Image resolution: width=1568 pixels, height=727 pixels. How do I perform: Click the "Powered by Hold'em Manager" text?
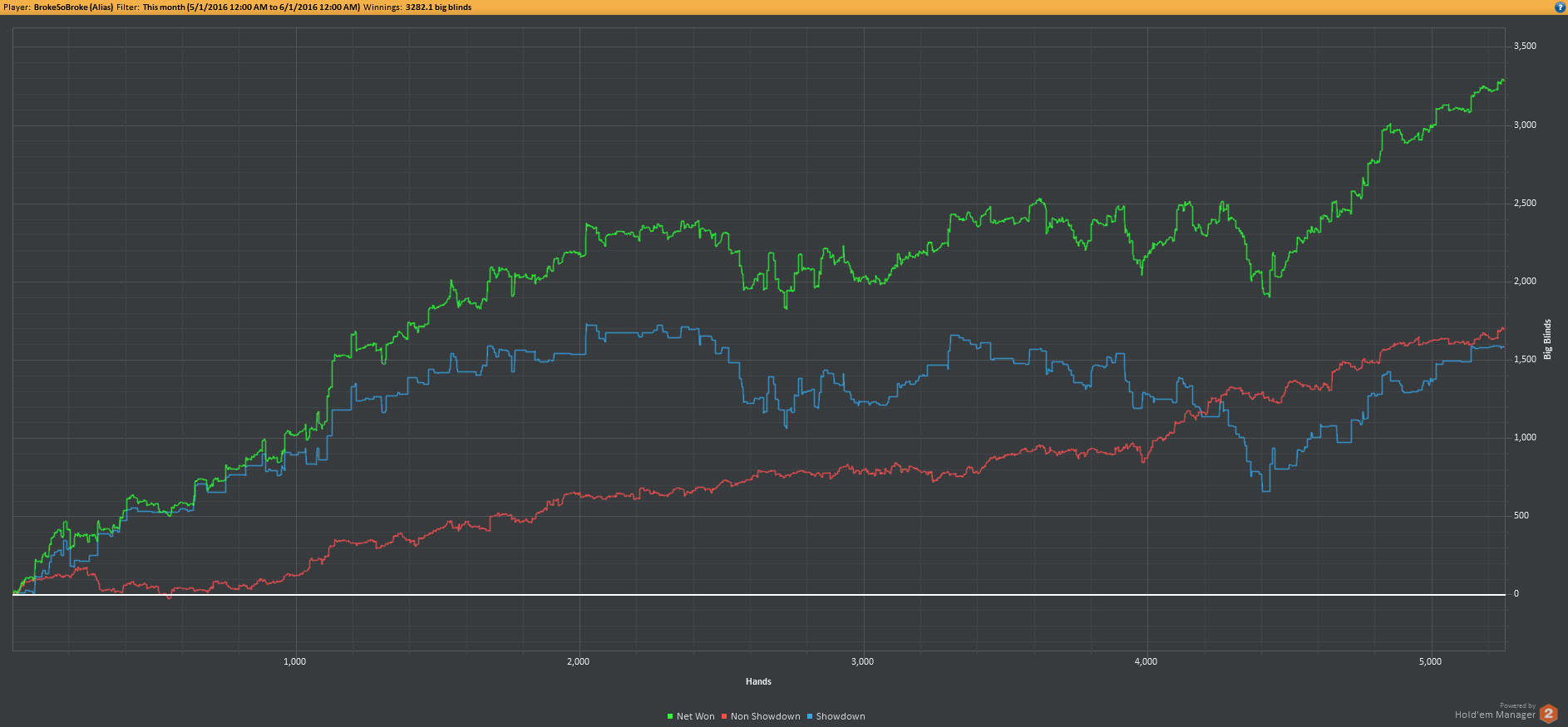(x=1495, y=711)
